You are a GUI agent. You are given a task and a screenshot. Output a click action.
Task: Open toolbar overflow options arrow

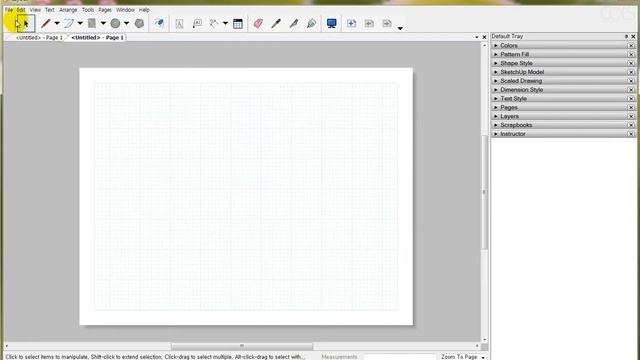[x=400, y=28]
